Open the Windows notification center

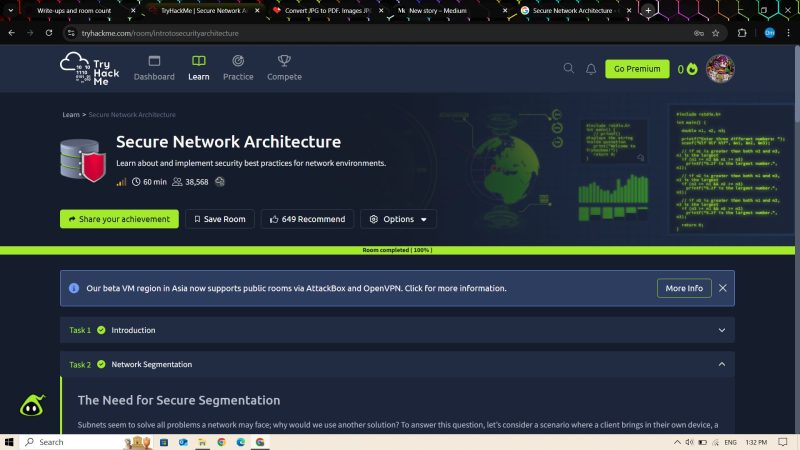click(783, 442)
